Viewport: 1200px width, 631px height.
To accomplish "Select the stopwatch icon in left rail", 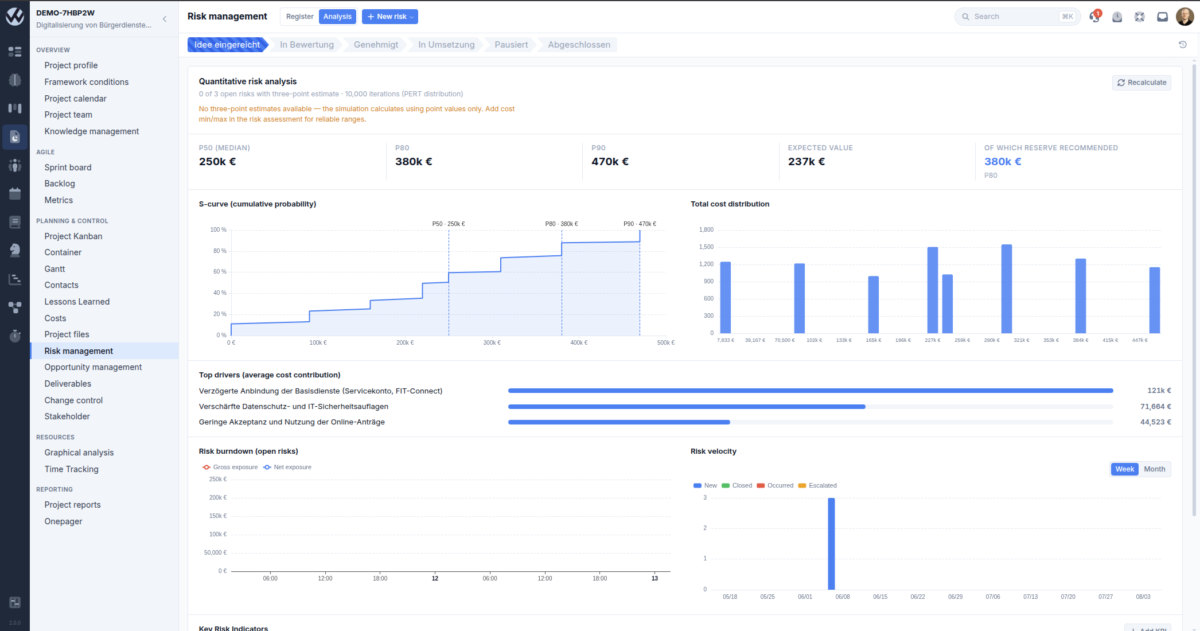I will (x=14, y=335).
